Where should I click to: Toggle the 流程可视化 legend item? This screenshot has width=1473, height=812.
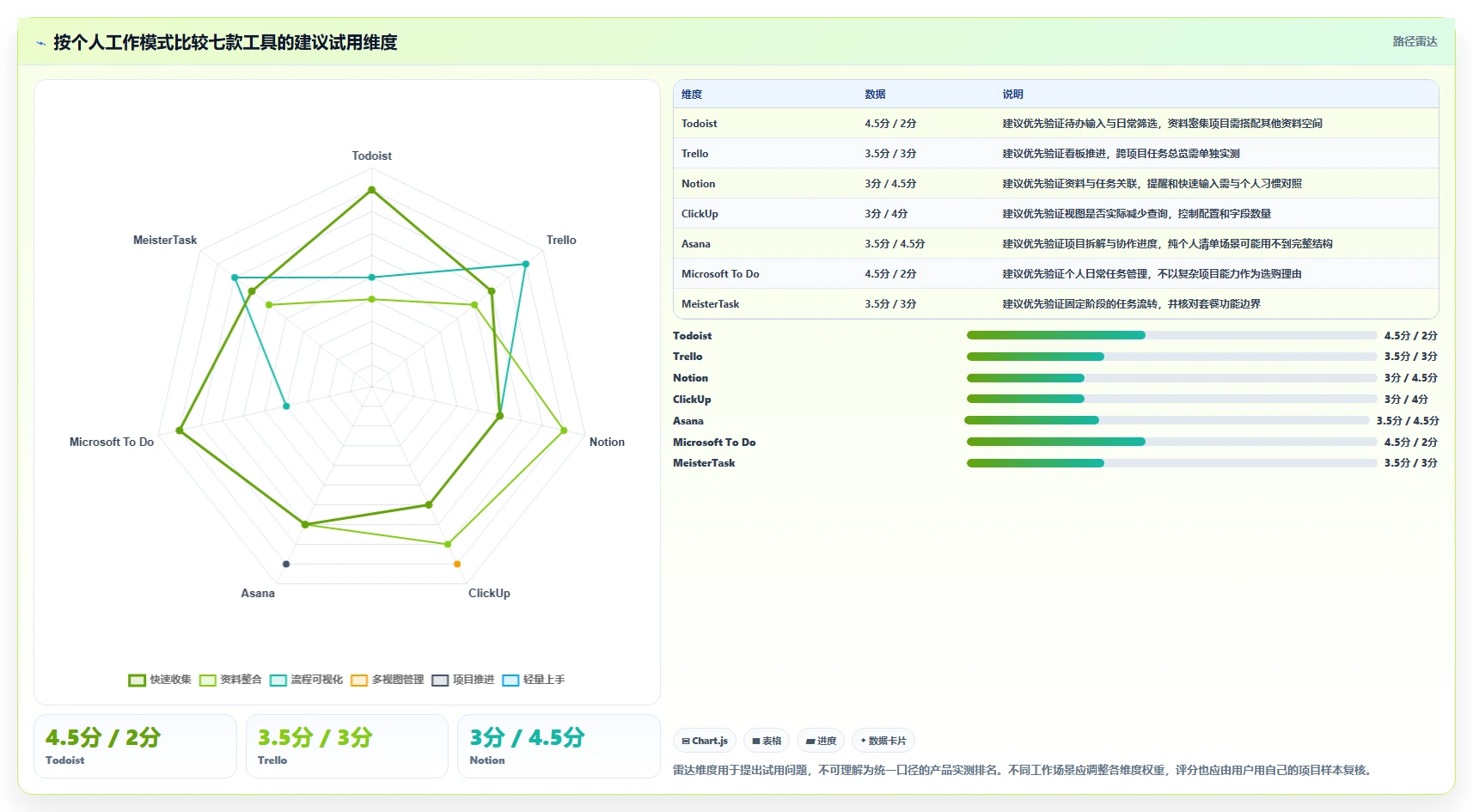(306, 680)
